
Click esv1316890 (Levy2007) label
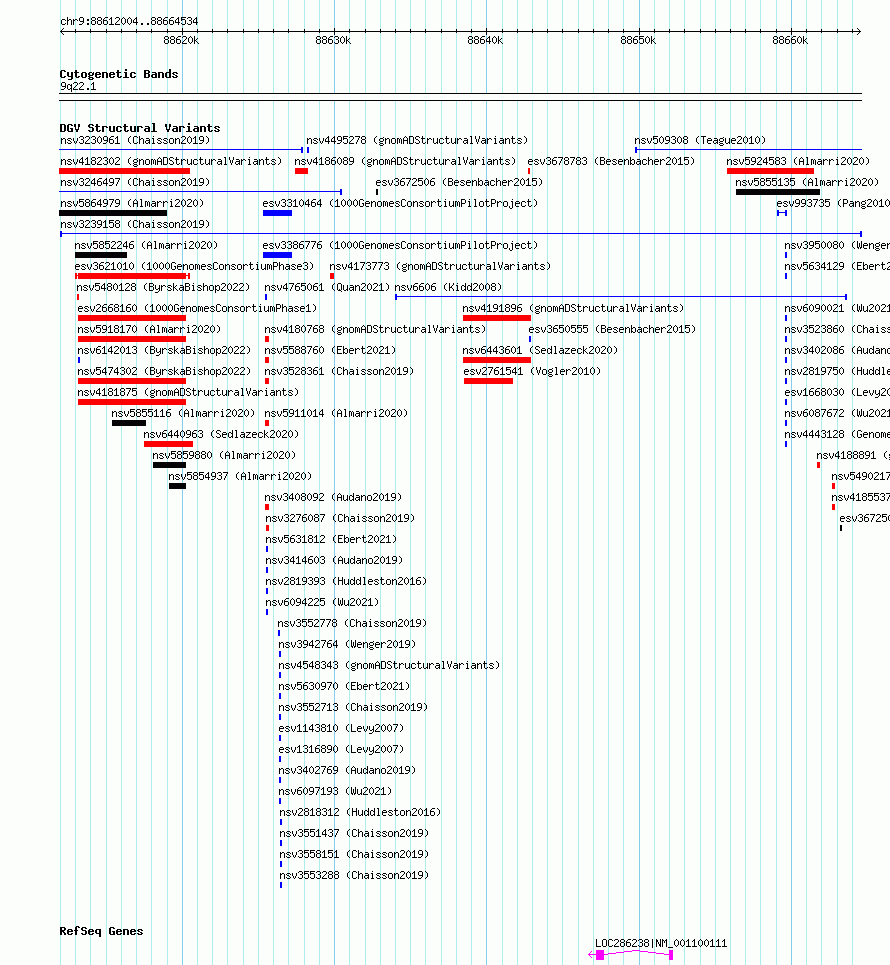click(x=341, y=748)
